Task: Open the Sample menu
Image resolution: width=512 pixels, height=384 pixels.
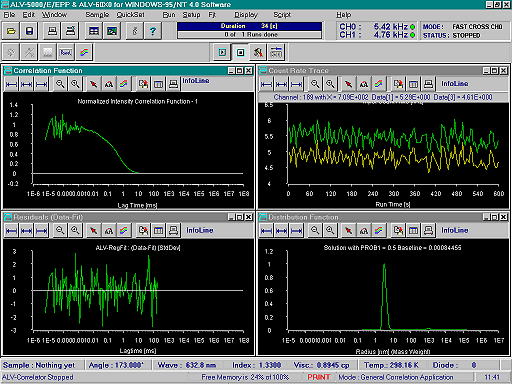Action: pyautogui.click(x=97, y=15)
